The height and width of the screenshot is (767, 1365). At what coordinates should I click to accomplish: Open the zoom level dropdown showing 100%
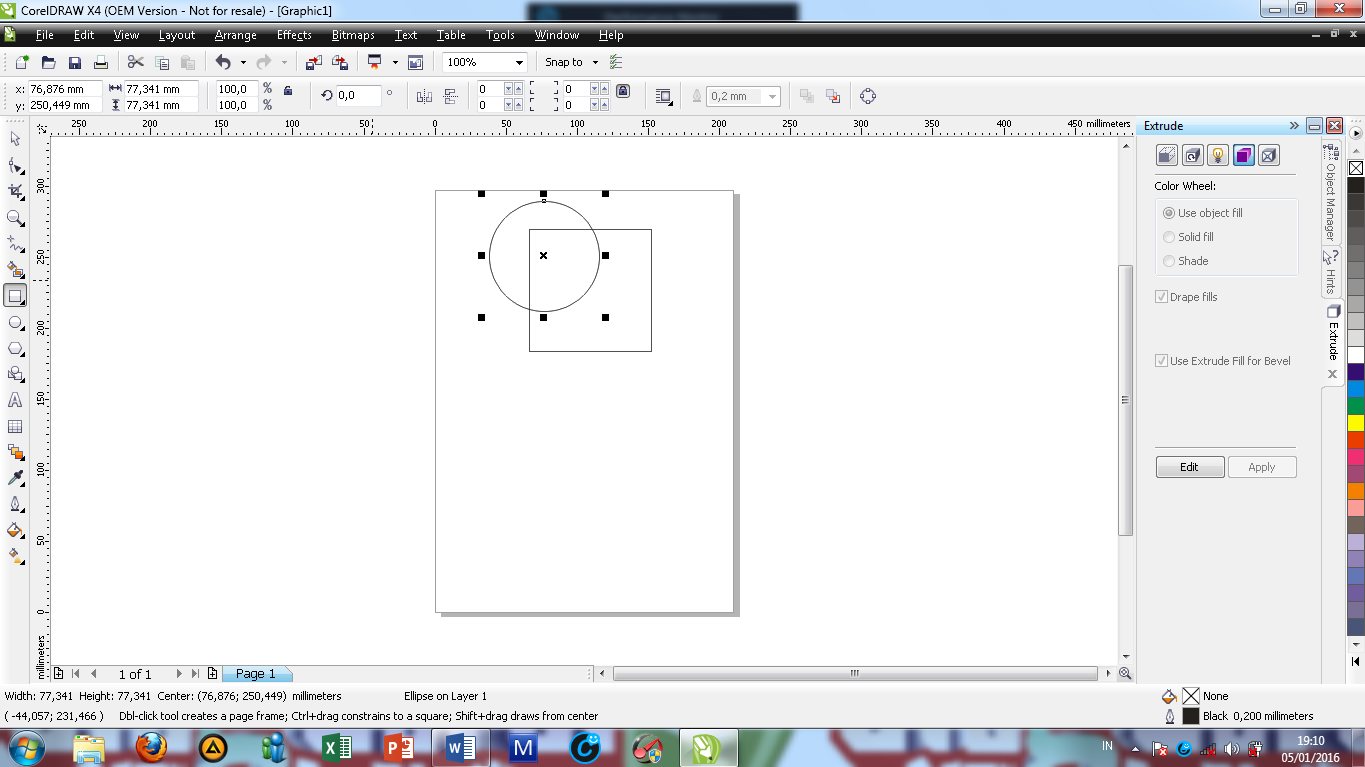(518, 62)
